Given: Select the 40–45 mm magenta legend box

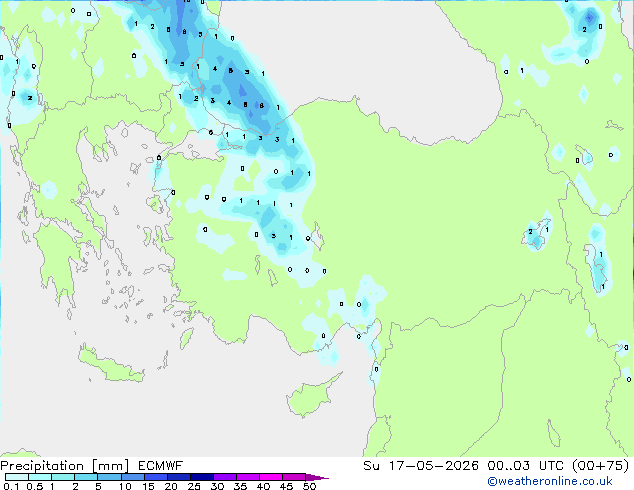Looking at the screenshot, I should click(271, 477).
